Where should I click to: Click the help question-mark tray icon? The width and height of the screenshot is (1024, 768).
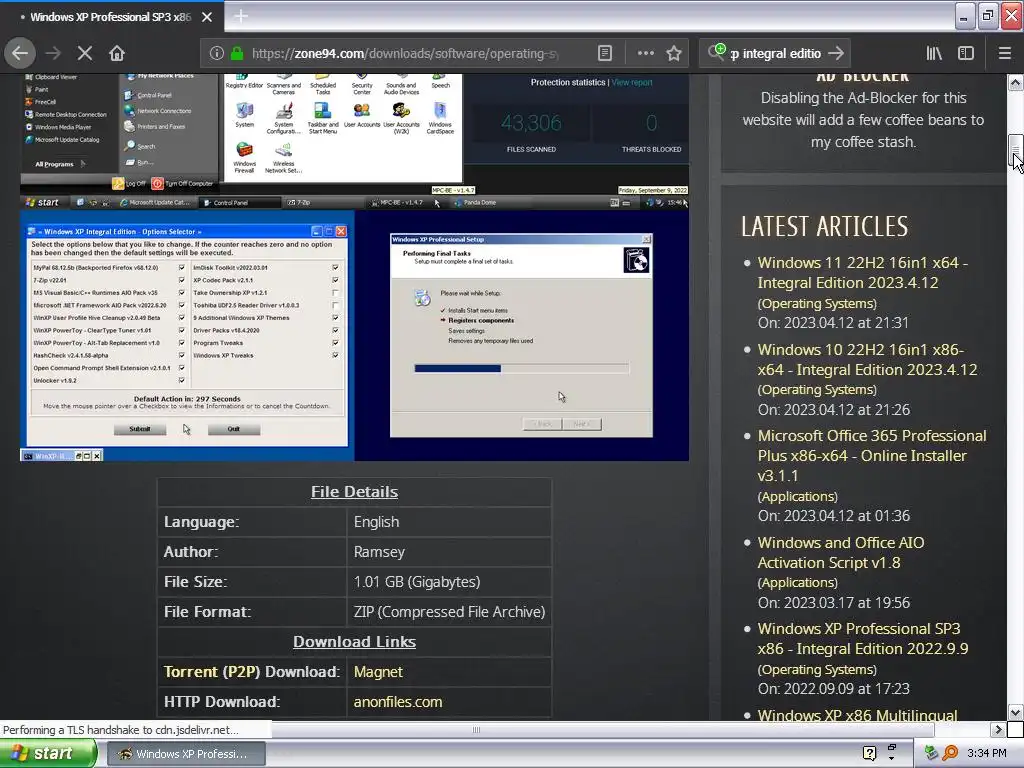[869, 753]
